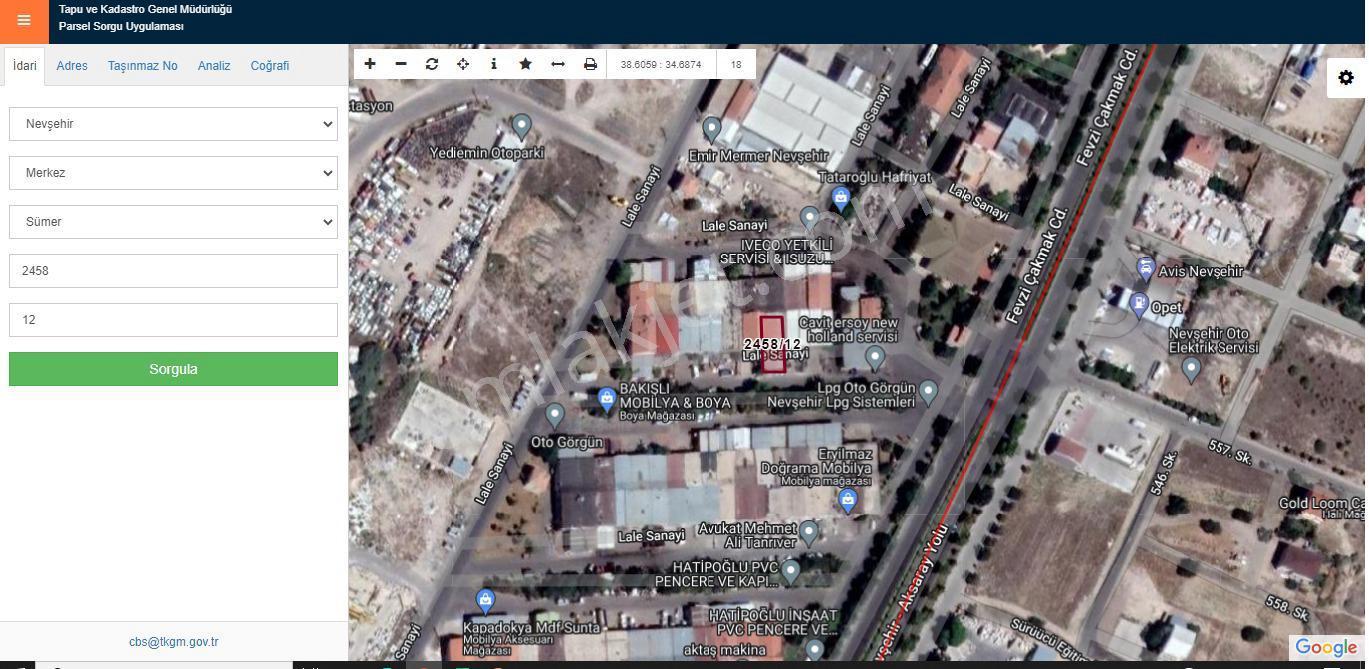Select the info query tool
This screenshot has height=669, width=1369.
(494, 64)
